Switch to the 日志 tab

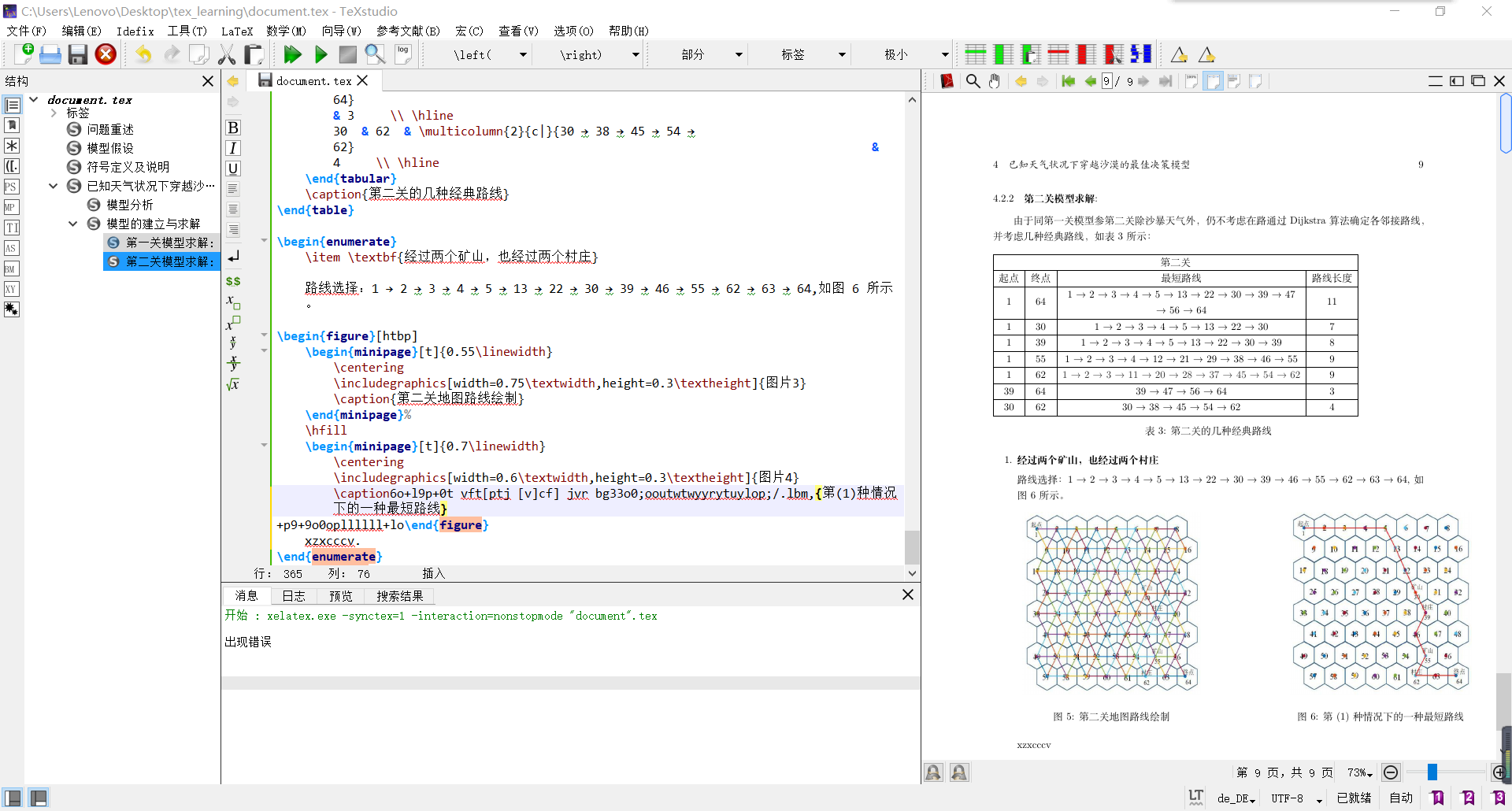click(294, 596)
